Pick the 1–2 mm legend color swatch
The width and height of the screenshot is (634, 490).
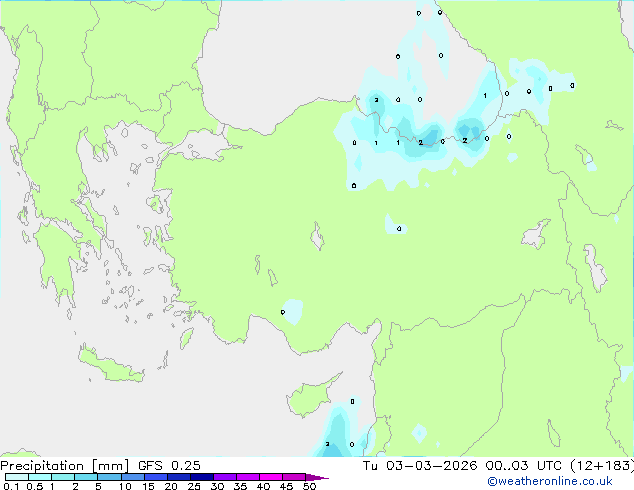coord(63,477)
